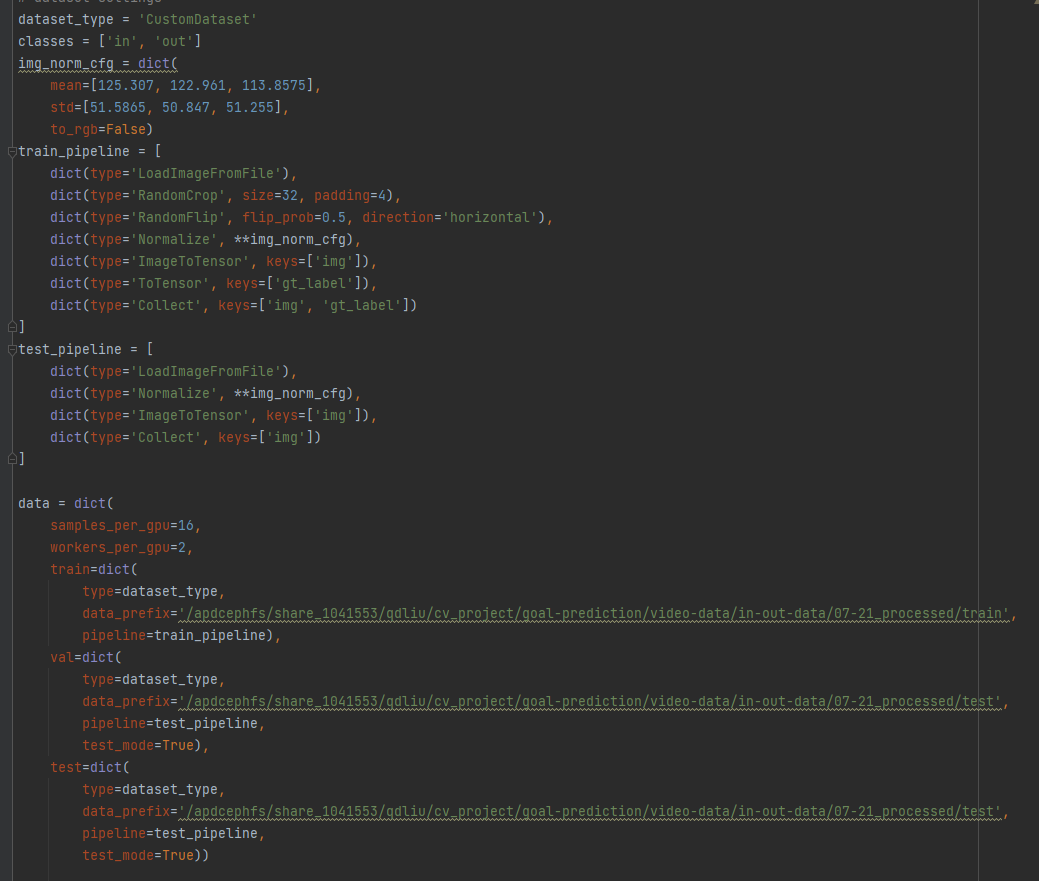Click the dataset_type variable definition

(66, 20)
